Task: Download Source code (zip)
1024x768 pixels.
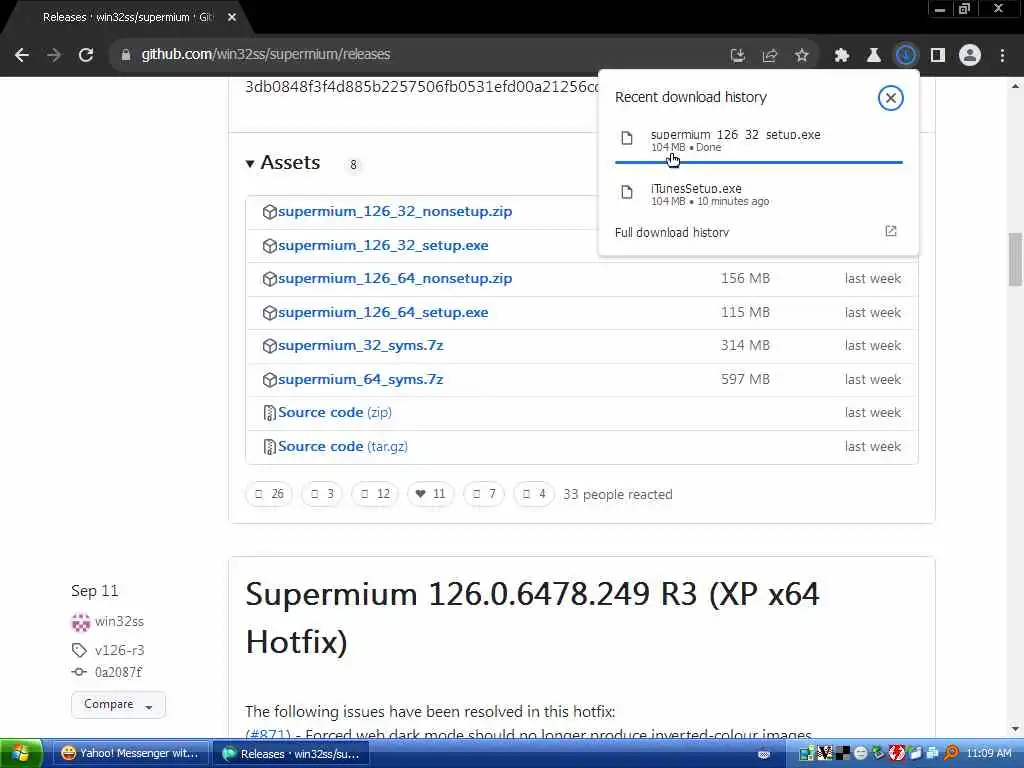Action: click(335, 413)
